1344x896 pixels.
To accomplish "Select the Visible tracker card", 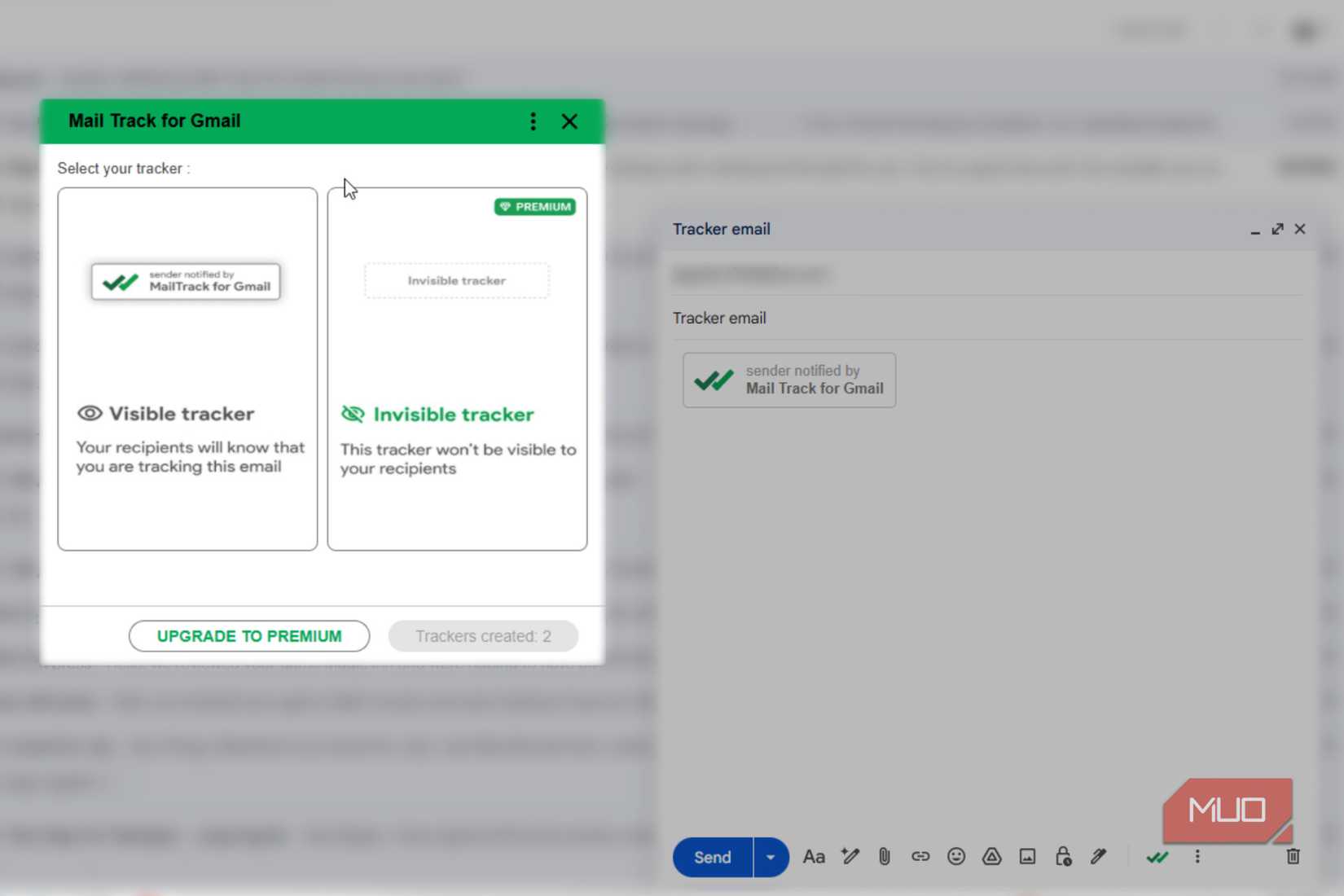I will 187,369.
